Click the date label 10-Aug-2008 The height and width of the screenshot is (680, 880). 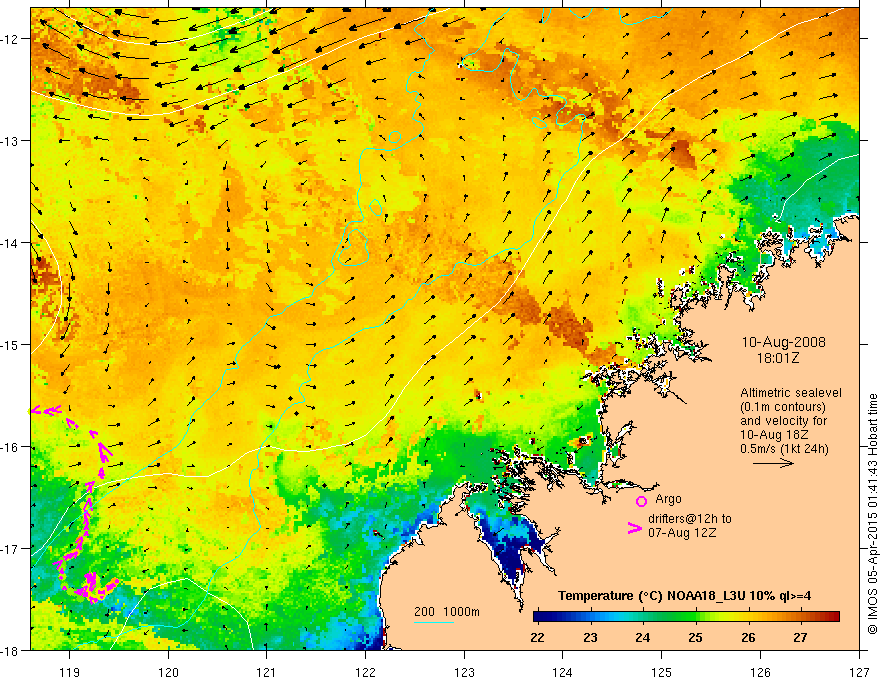pos(783,342)
